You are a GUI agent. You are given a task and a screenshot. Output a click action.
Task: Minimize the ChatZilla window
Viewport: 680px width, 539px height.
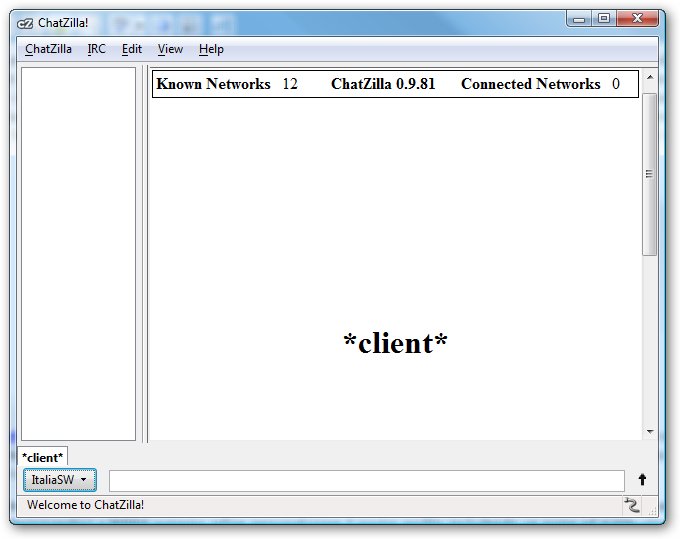(x=579, y=19)
